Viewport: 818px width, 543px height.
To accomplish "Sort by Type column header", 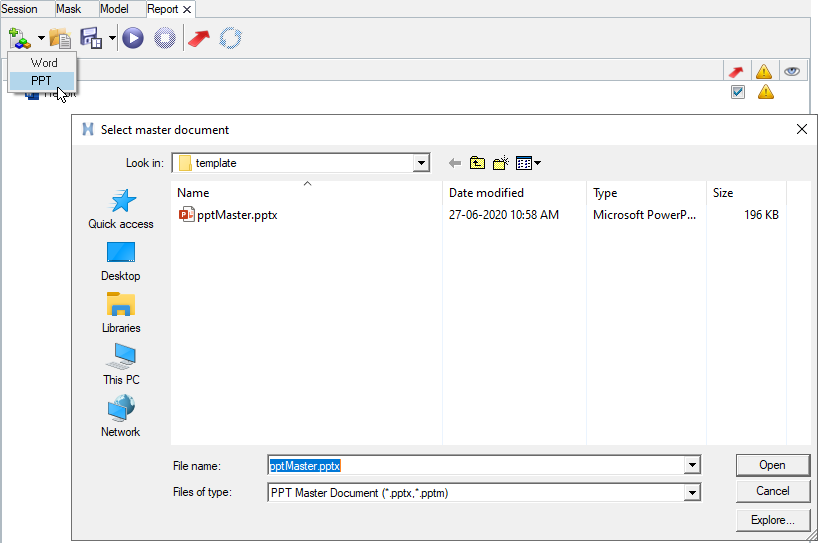I will click(646, 192).
